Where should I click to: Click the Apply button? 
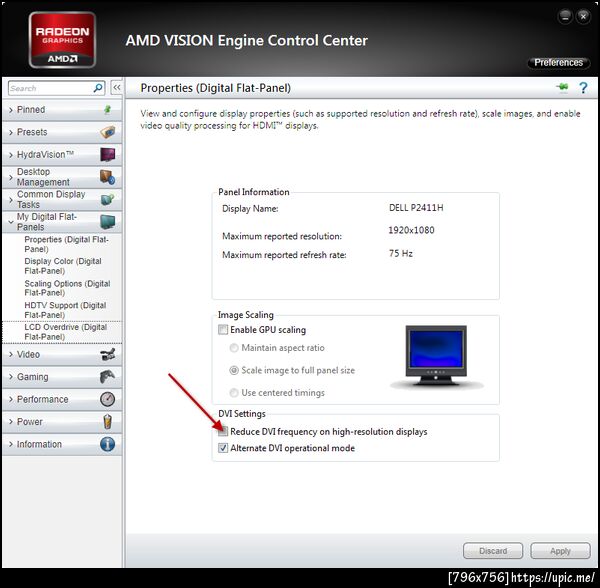pyautogui.click(x=560, y=551)
